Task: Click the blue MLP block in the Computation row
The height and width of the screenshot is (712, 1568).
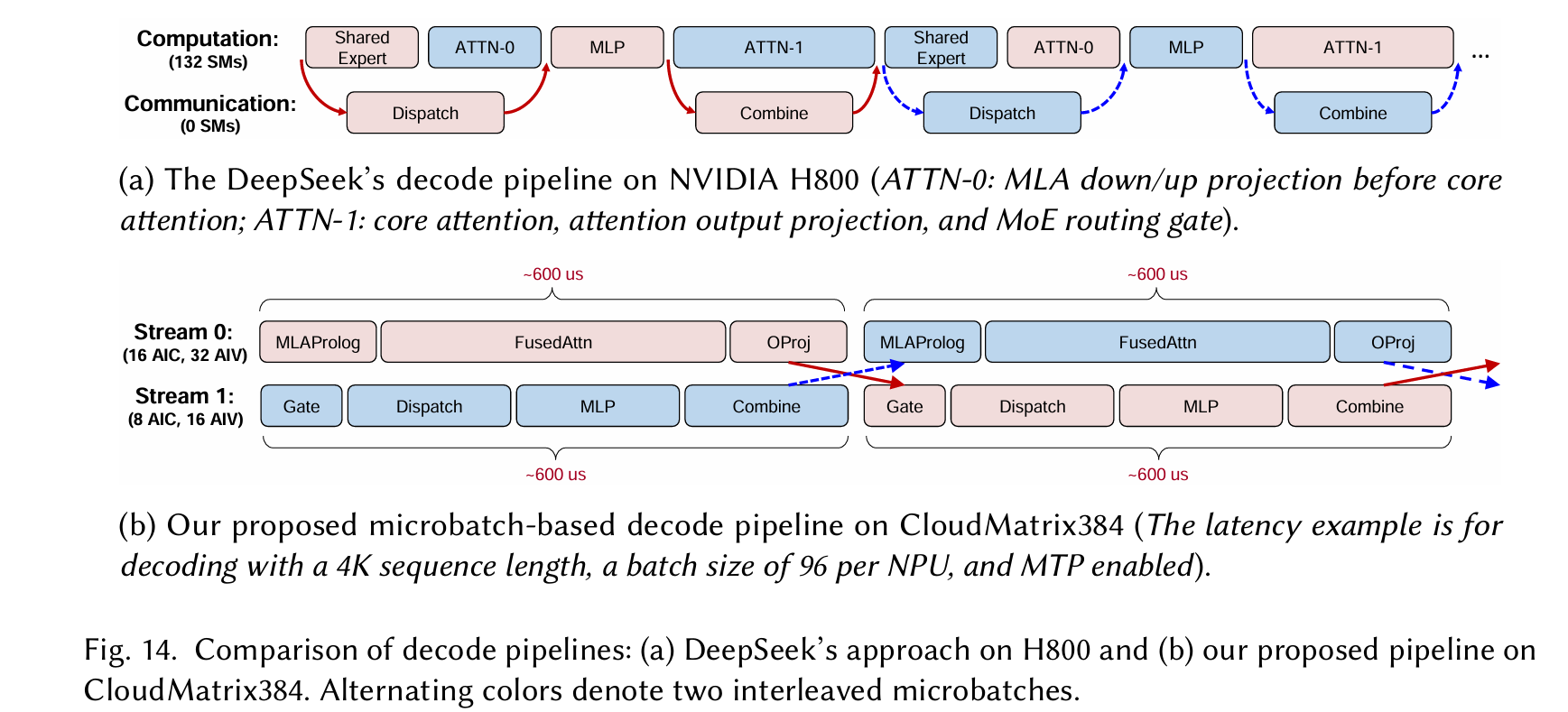Action: click(x=1186, y=48)
